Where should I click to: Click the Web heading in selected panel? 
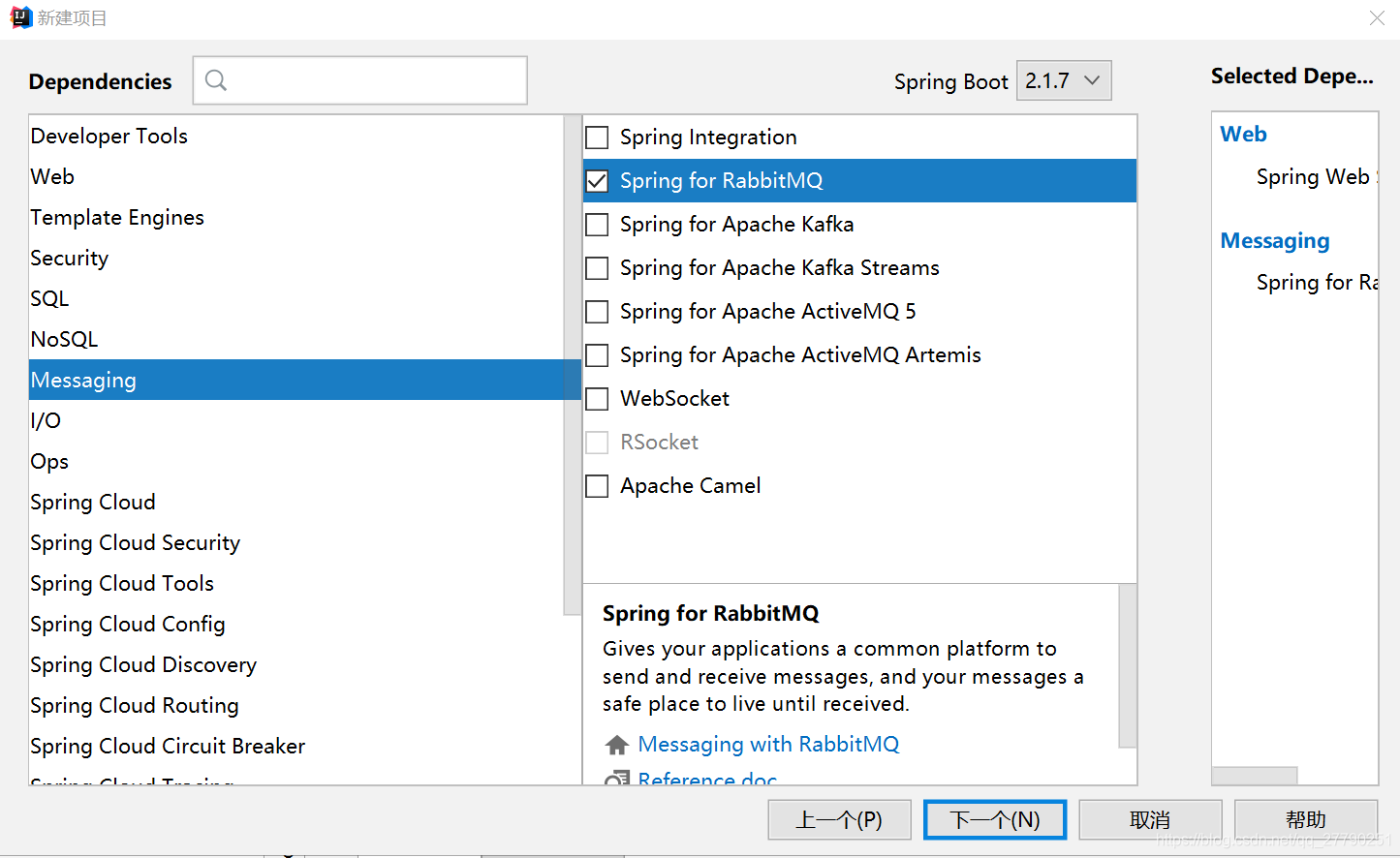pos(1243,134)
